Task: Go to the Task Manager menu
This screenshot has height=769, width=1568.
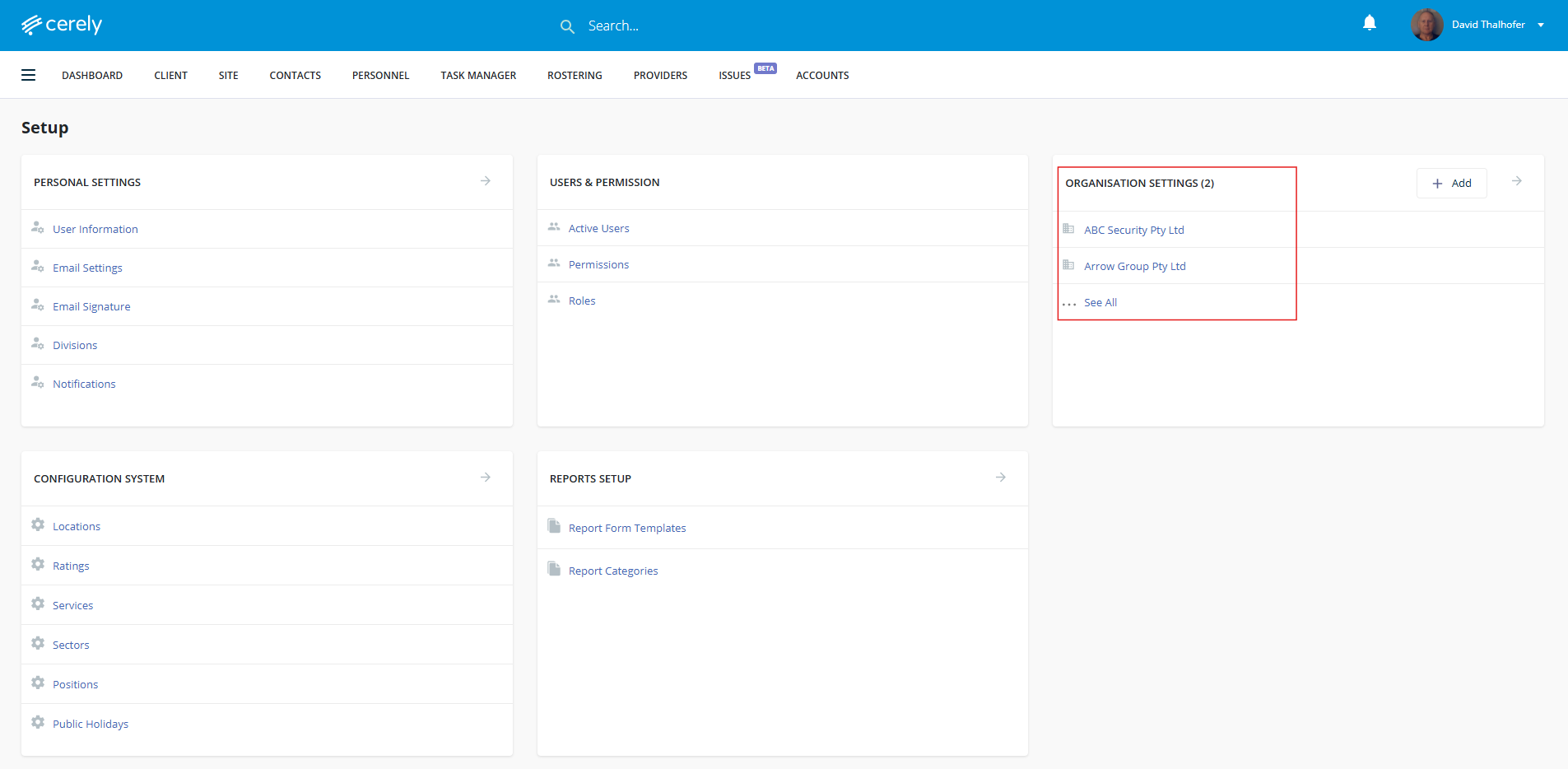Action: coord(478,75)
